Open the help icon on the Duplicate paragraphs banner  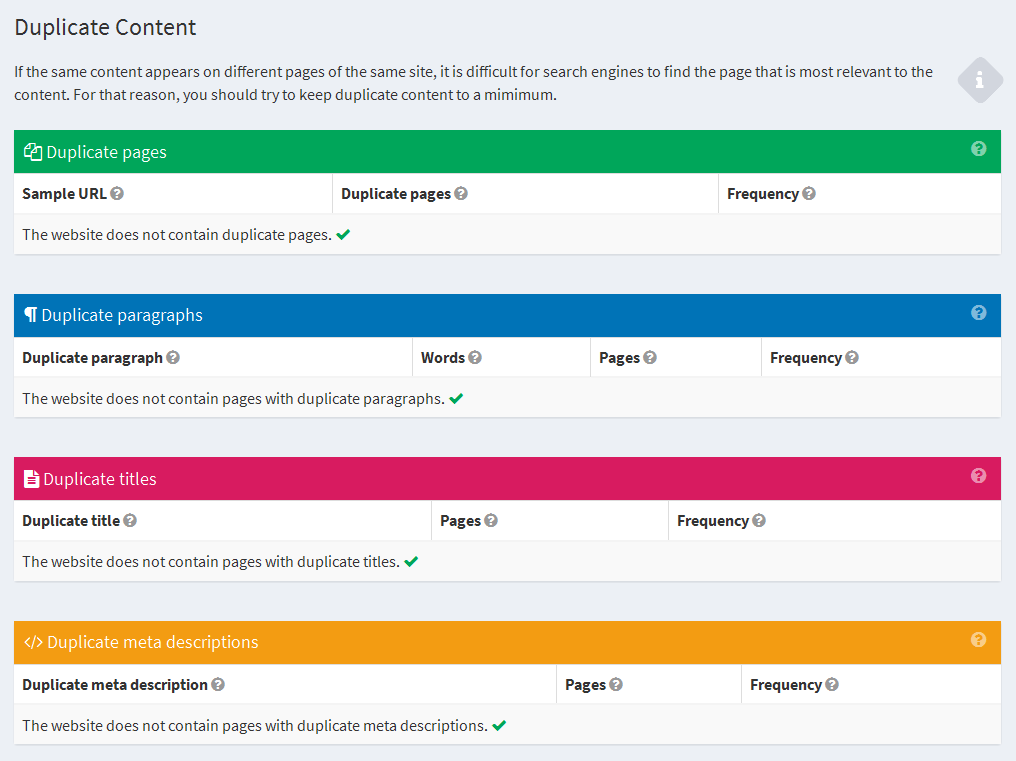[979, 314]
